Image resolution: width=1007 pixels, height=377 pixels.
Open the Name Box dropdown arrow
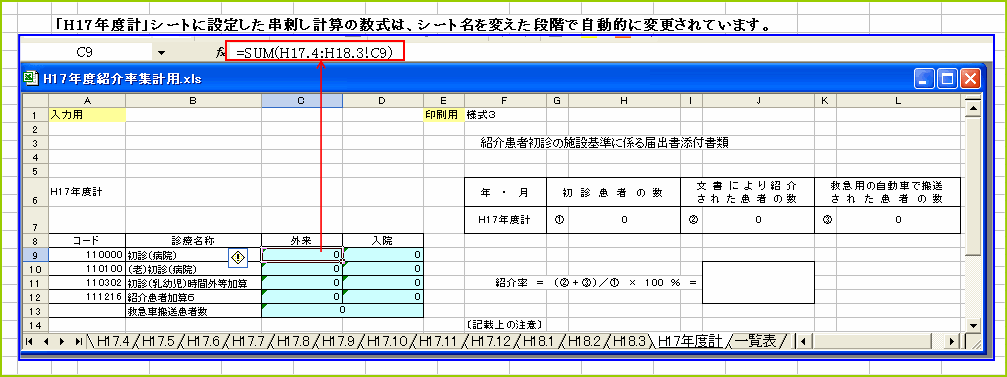[x=161, y=52]
